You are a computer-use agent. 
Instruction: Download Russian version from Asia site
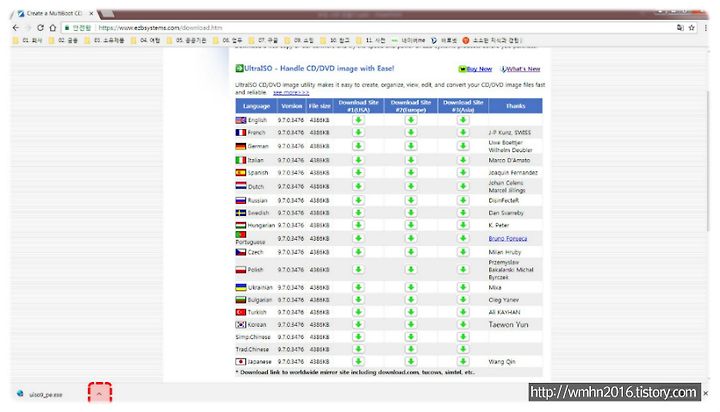tap(463, 200)
